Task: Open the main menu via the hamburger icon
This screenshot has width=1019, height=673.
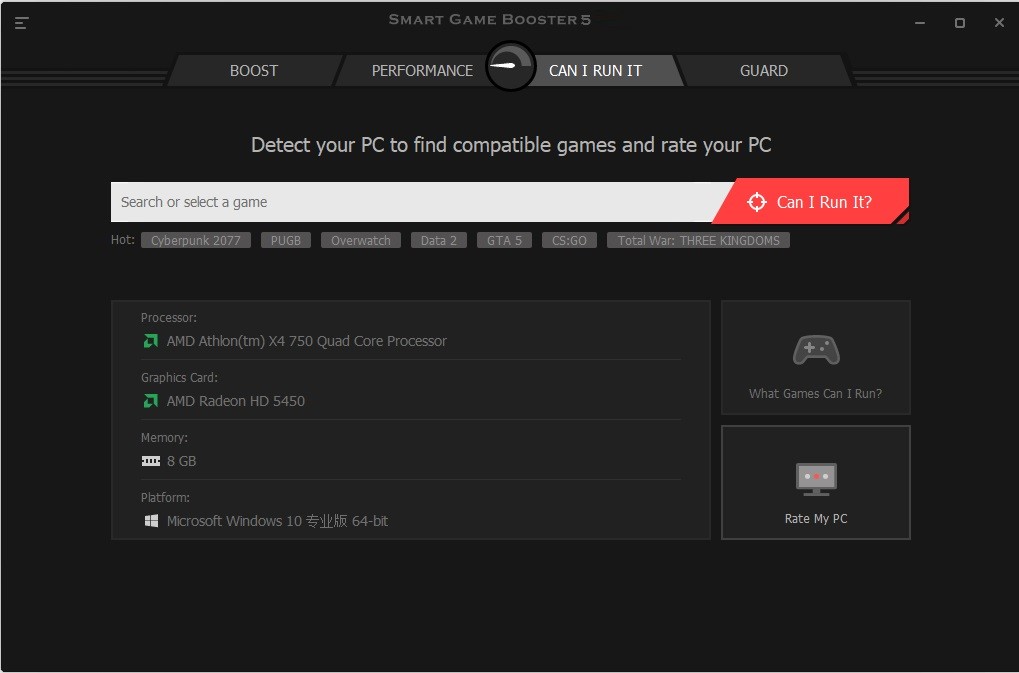Action: (21, 22)
